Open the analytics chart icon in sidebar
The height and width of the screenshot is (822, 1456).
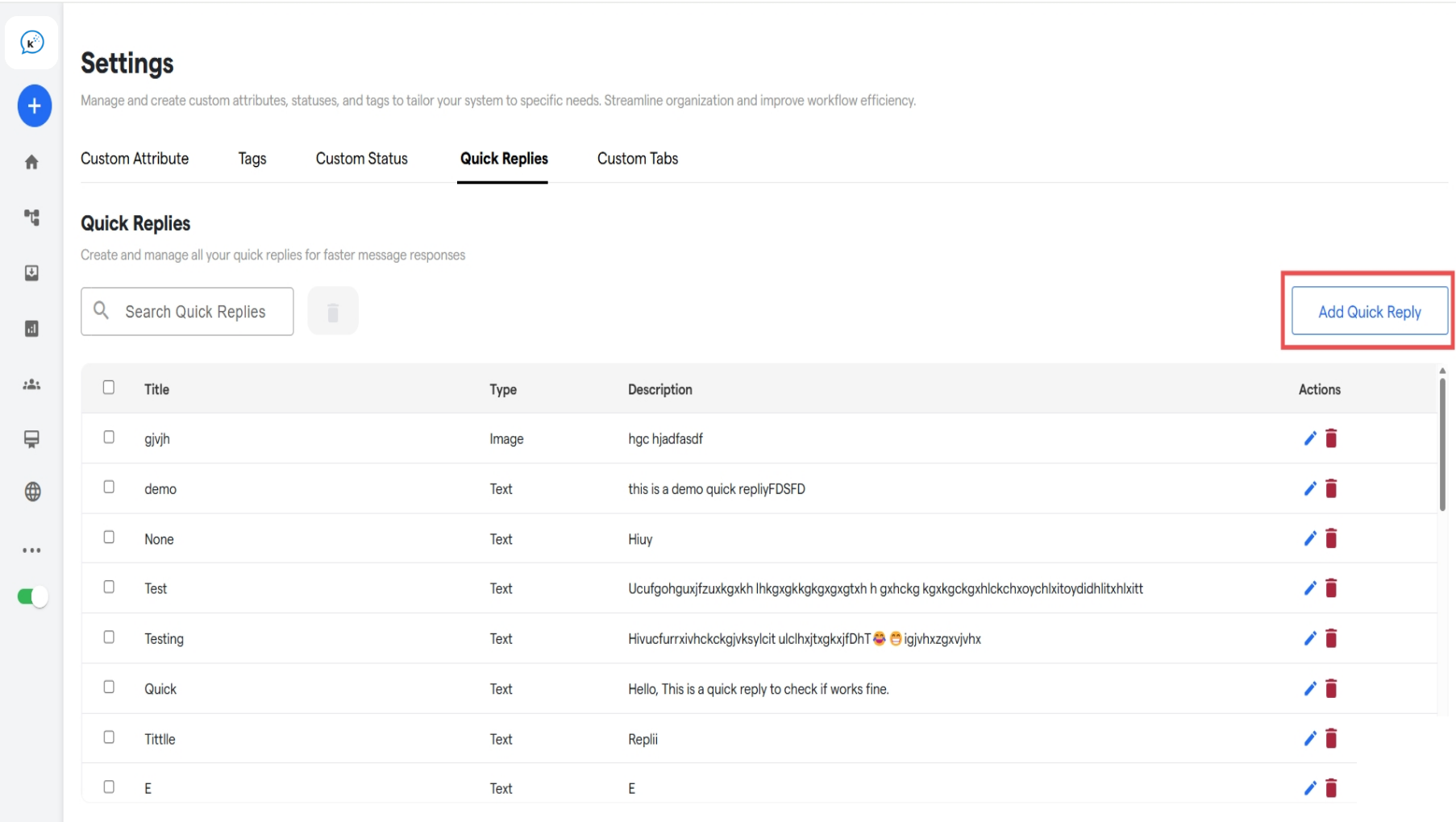[x=31, y=328]
